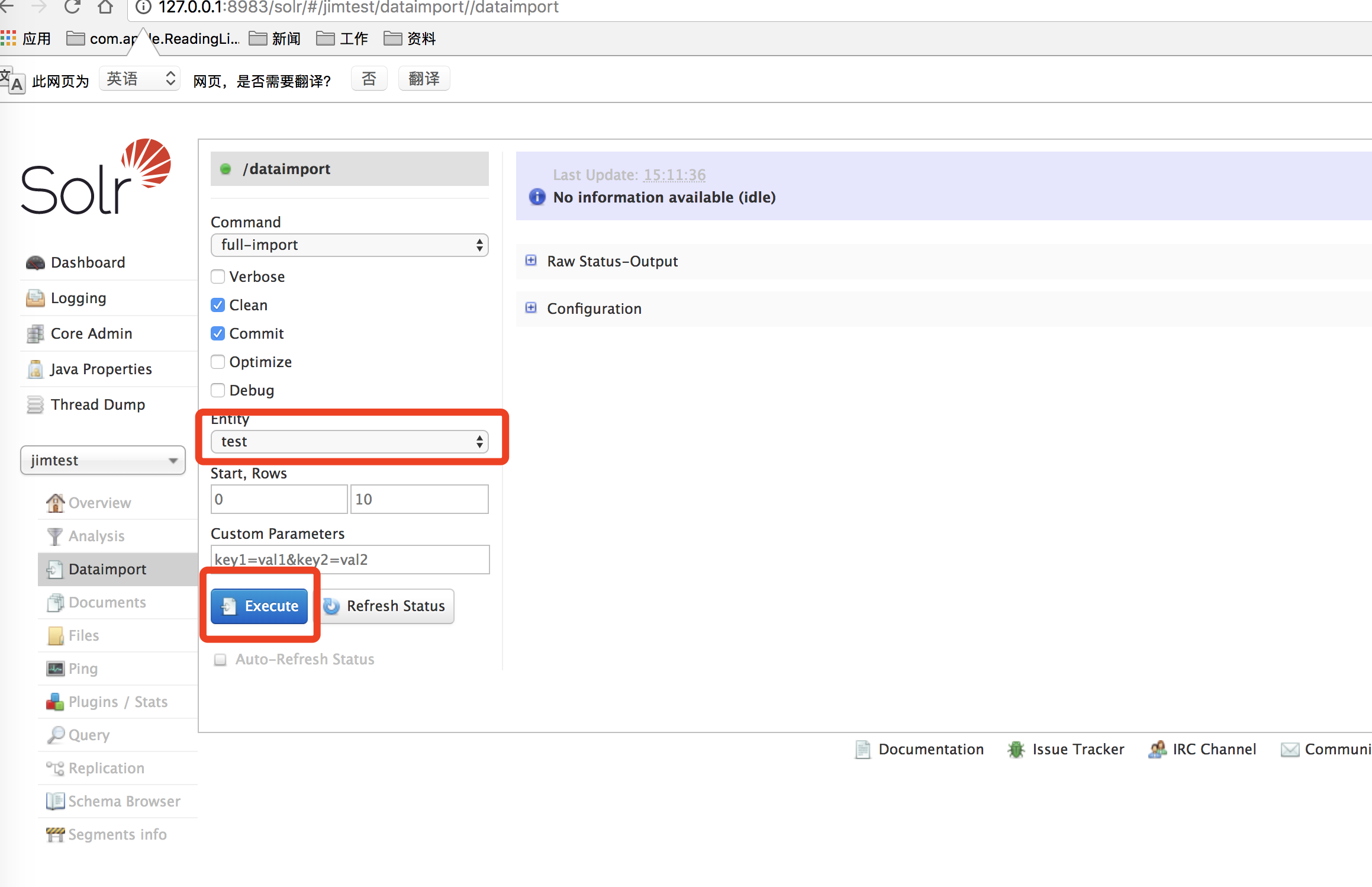This screenshot has width=1372, height=887.
Task: Open the Documentation link in footer
Action: pos(931,749)
